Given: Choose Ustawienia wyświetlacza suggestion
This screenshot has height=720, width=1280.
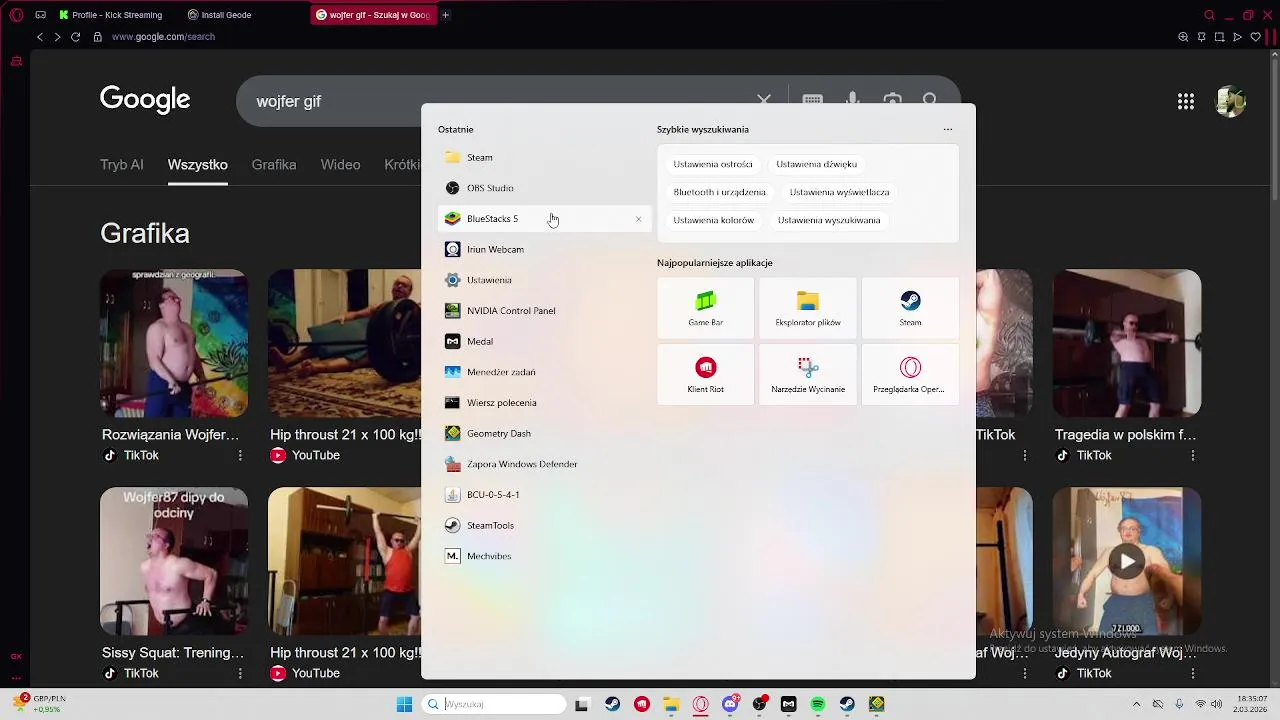Looking at the screenshot, I should (x=839, y=192).
